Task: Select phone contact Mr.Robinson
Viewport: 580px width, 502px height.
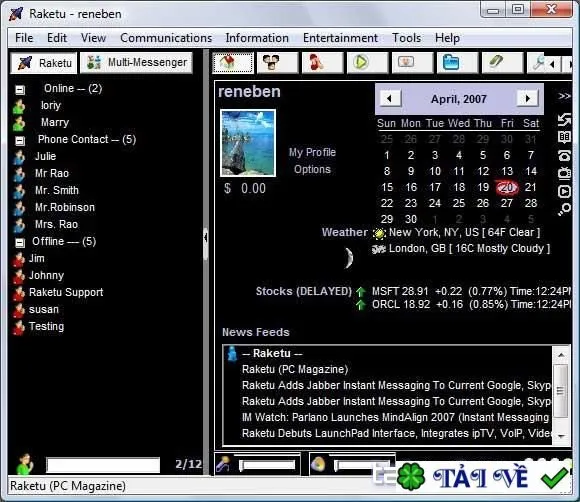Action: pos(65,208)
